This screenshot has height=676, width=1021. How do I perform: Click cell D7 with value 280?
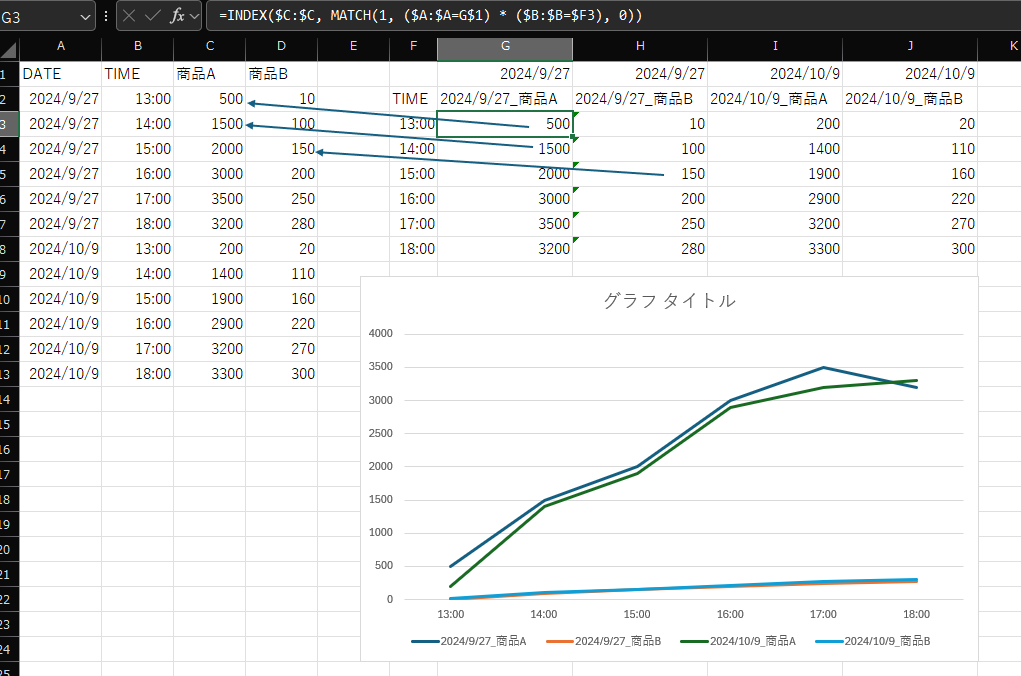pos(281,224)
